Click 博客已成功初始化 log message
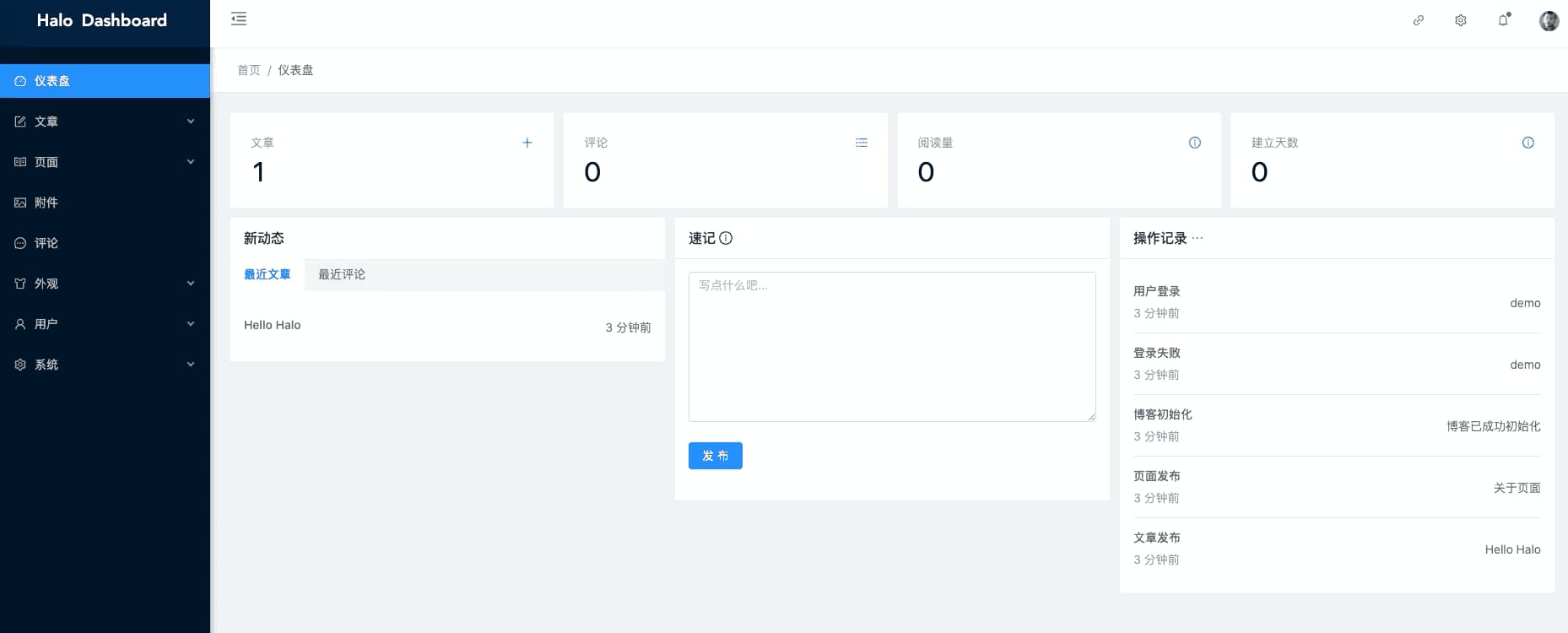 pyautogui.click(x=1494, y=426)
